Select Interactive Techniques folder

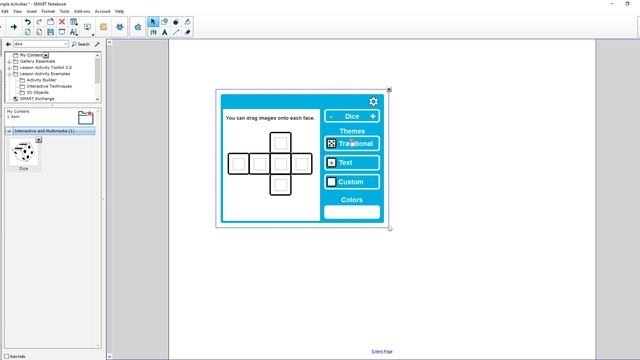tap(49, 87)
